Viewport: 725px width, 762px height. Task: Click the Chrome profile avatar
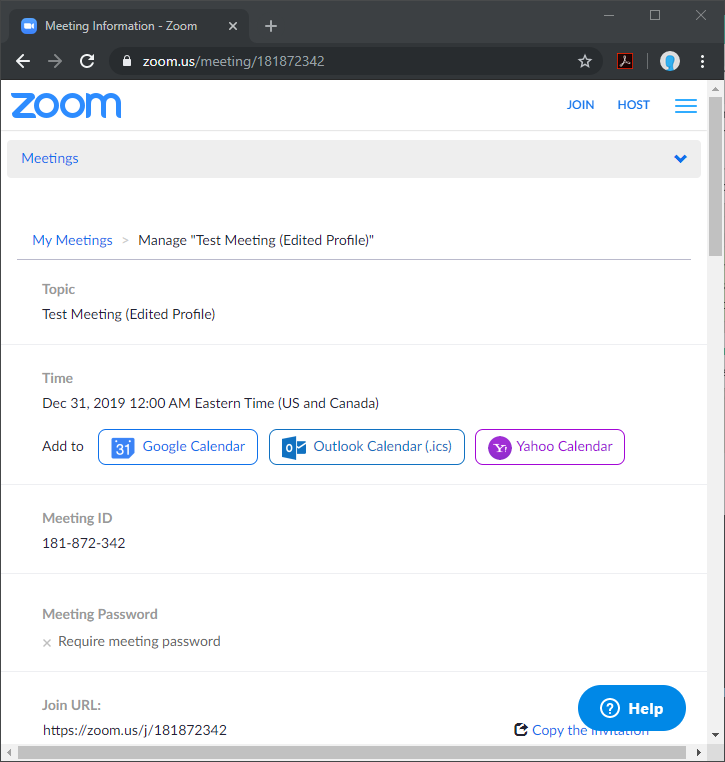pos(669,61)
